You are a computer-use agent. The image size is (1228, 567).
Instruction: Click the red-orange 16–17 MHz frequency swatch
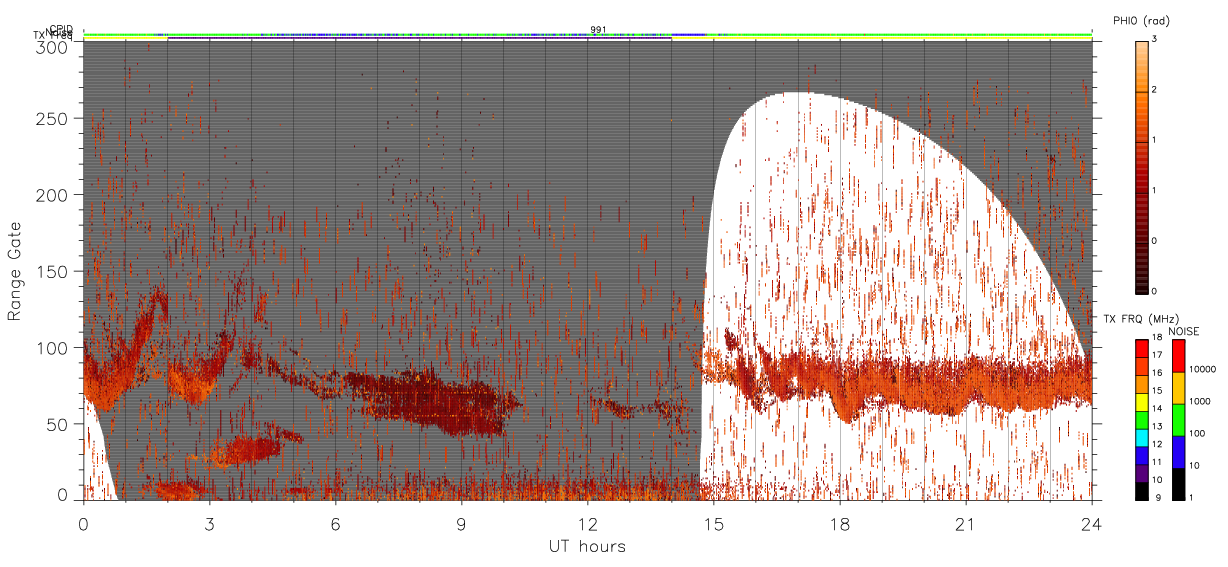coord(1142,365)
